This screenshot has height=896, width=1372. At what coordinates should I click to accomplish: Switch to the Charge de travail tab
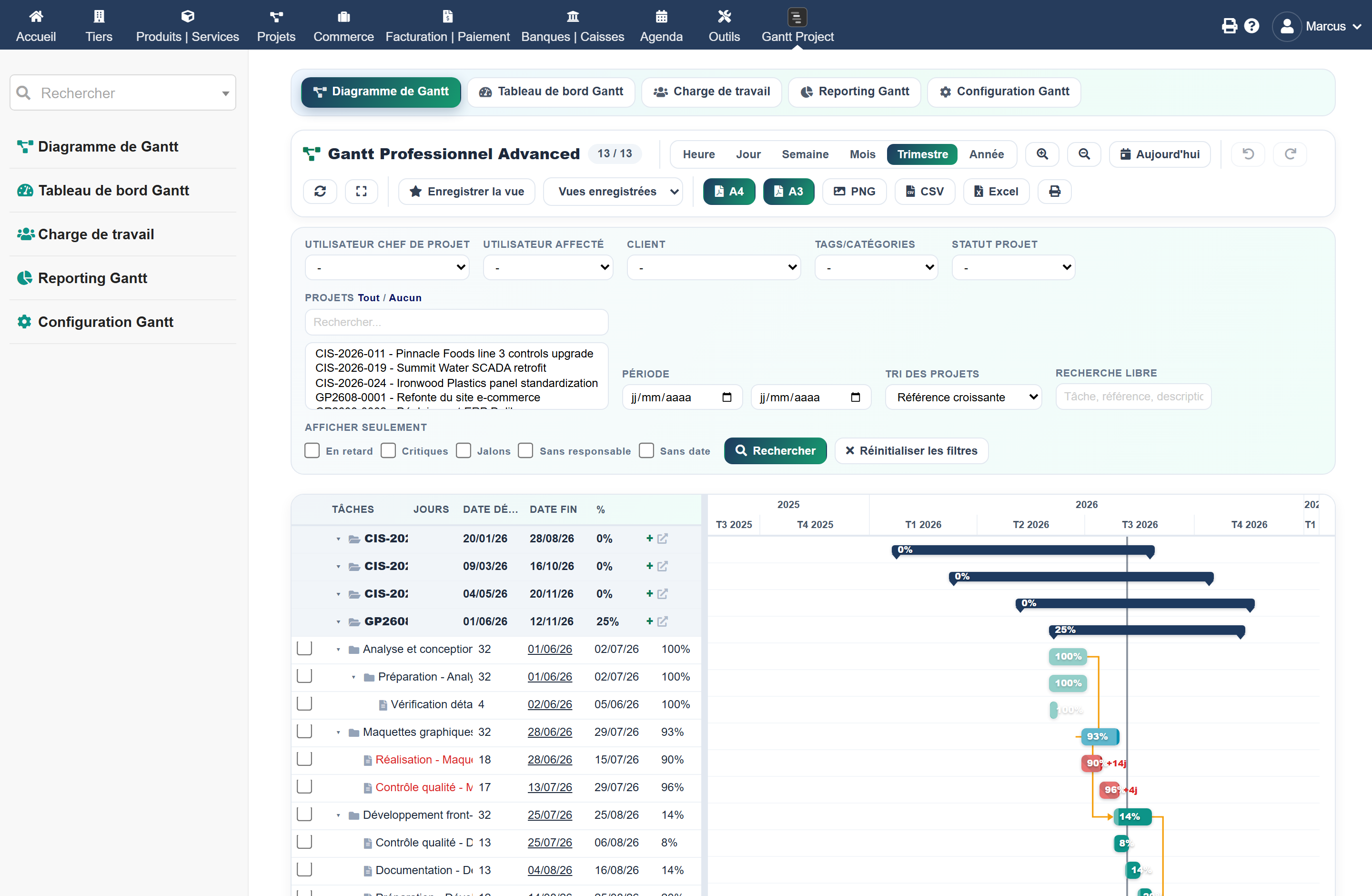point(711,92)
